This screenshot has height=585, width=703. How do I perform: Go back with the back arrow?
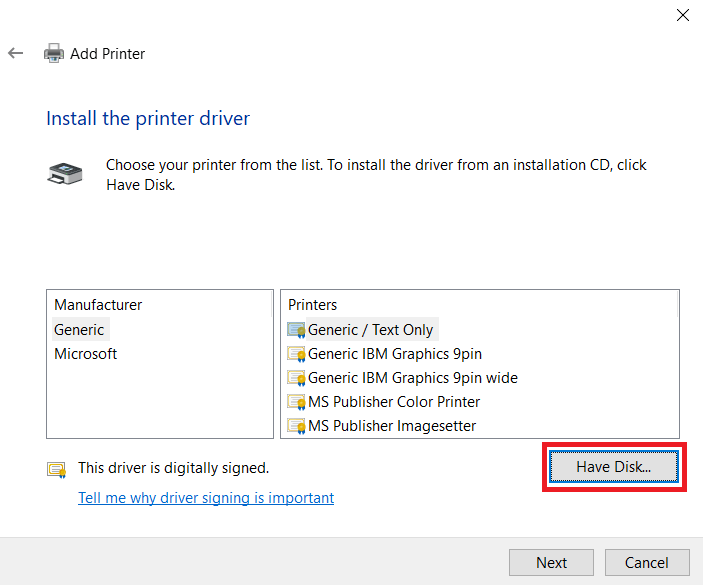16,53
